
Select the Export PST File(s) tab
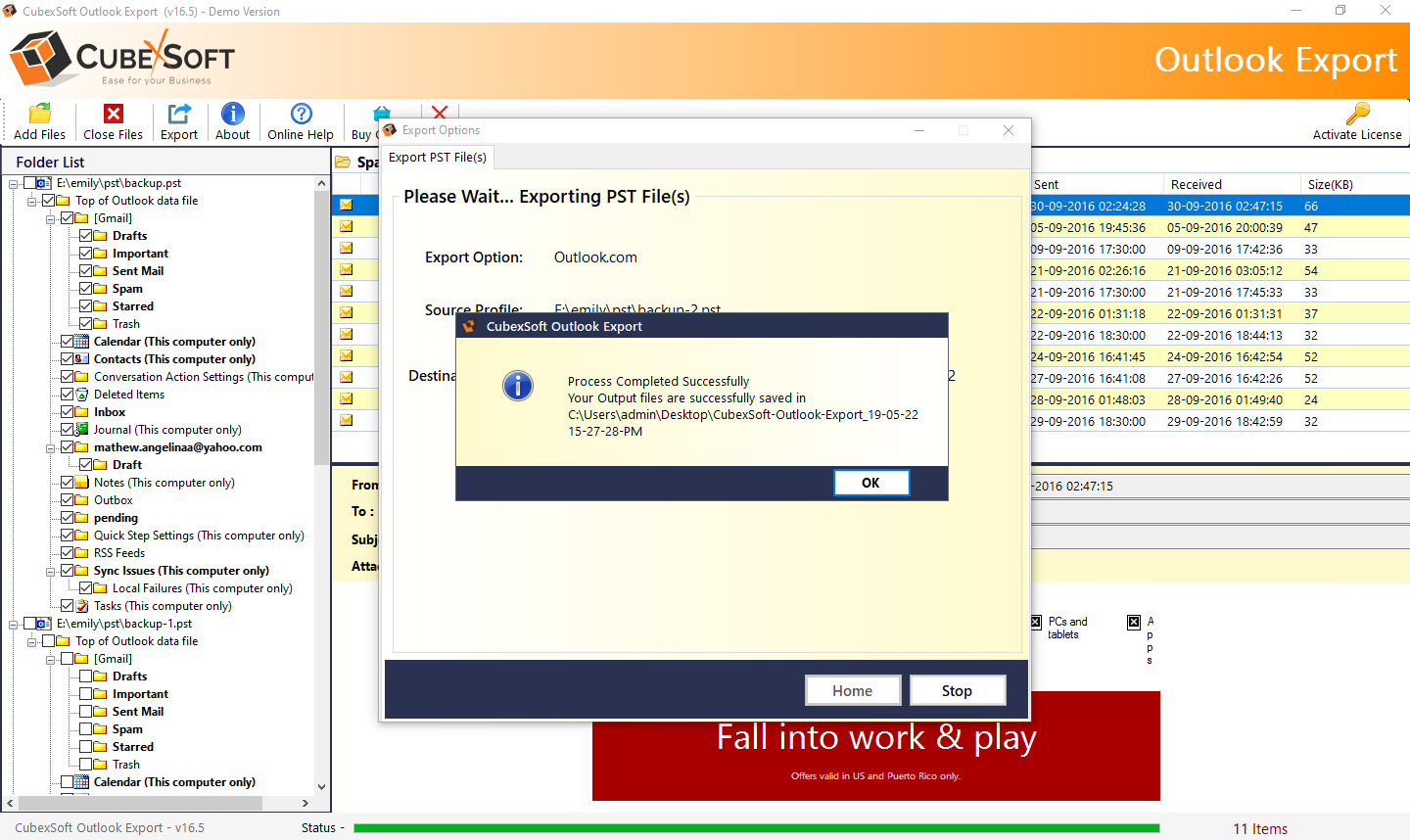(x=438, y=157)
